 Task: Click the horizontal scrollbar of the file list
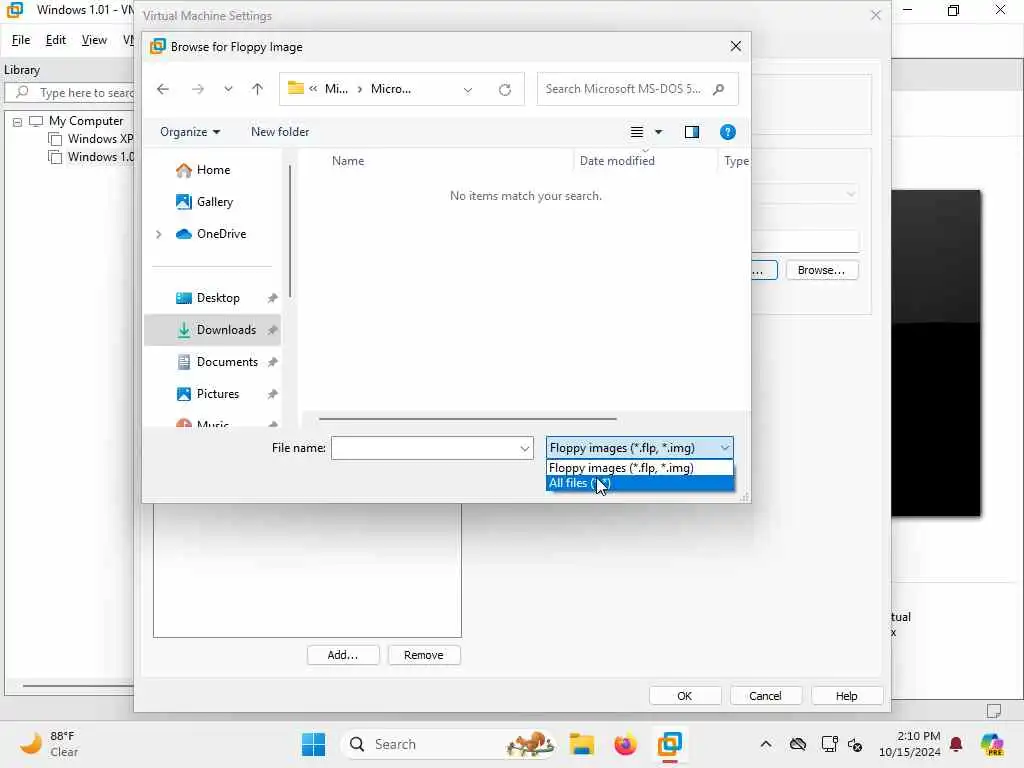click(468, 419)
